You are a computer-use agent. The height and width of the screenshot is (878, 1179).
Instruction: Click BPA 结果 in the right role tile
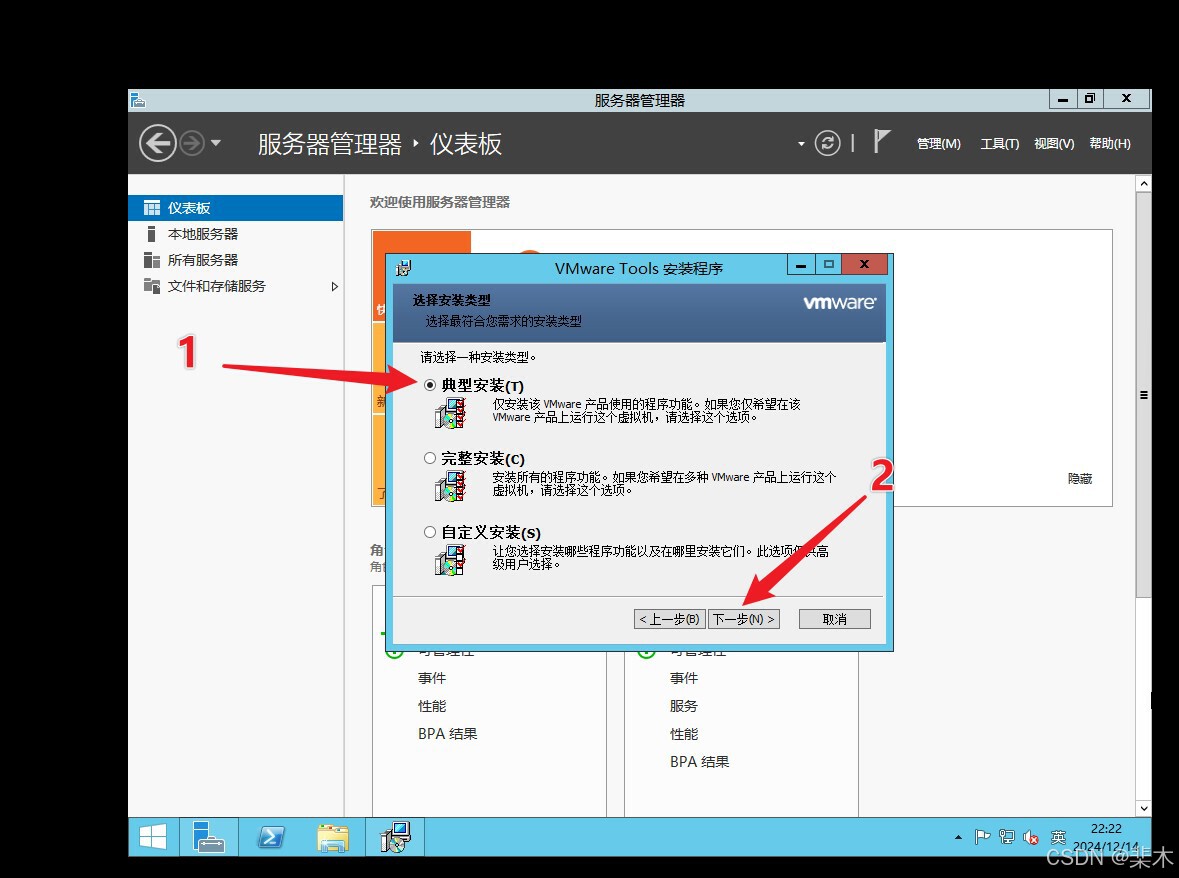(x=699, y=761)
